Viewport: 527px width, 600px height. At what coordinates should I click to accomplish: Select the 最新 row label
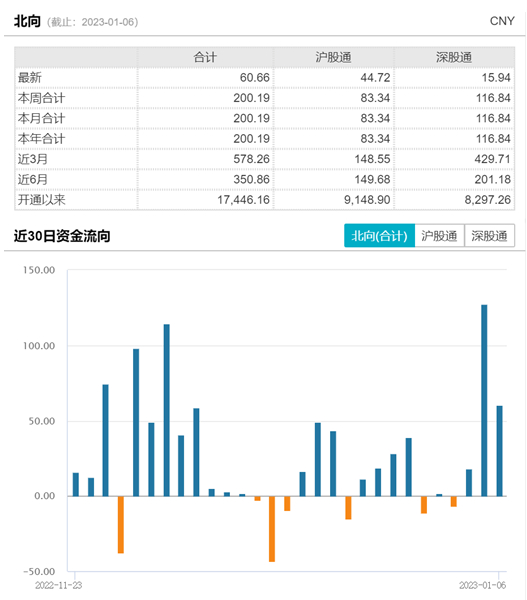(x=29, y=78)
